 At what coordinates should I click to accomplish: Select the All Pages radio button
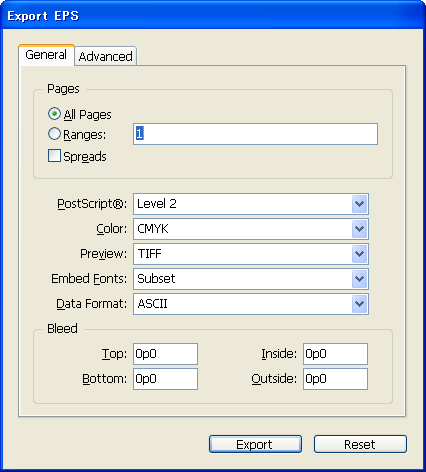click(x=54, y=114)
